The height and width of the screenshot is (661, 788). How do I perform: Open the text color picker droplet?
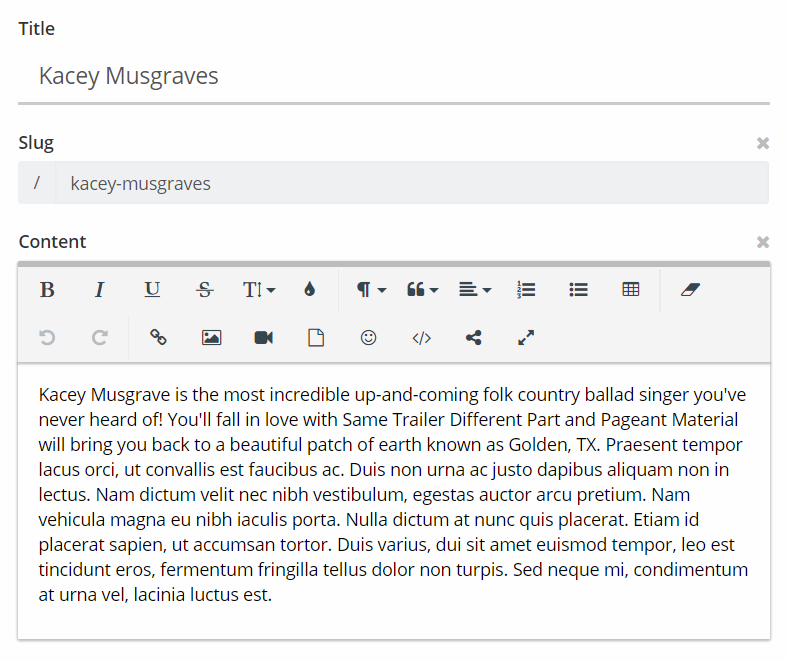coord(309,290)
